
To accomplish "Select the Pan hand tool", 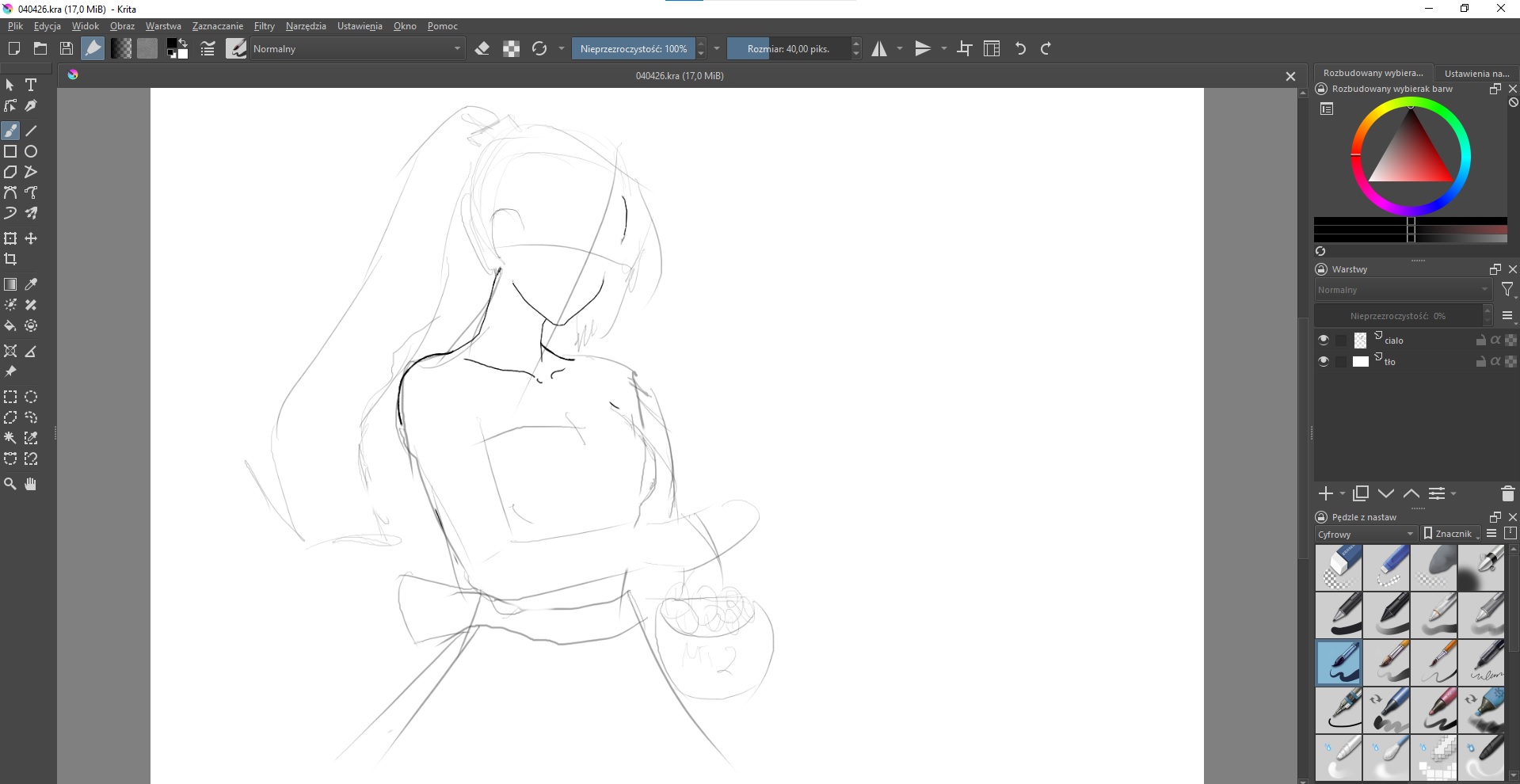I will (x=31, y=484).
